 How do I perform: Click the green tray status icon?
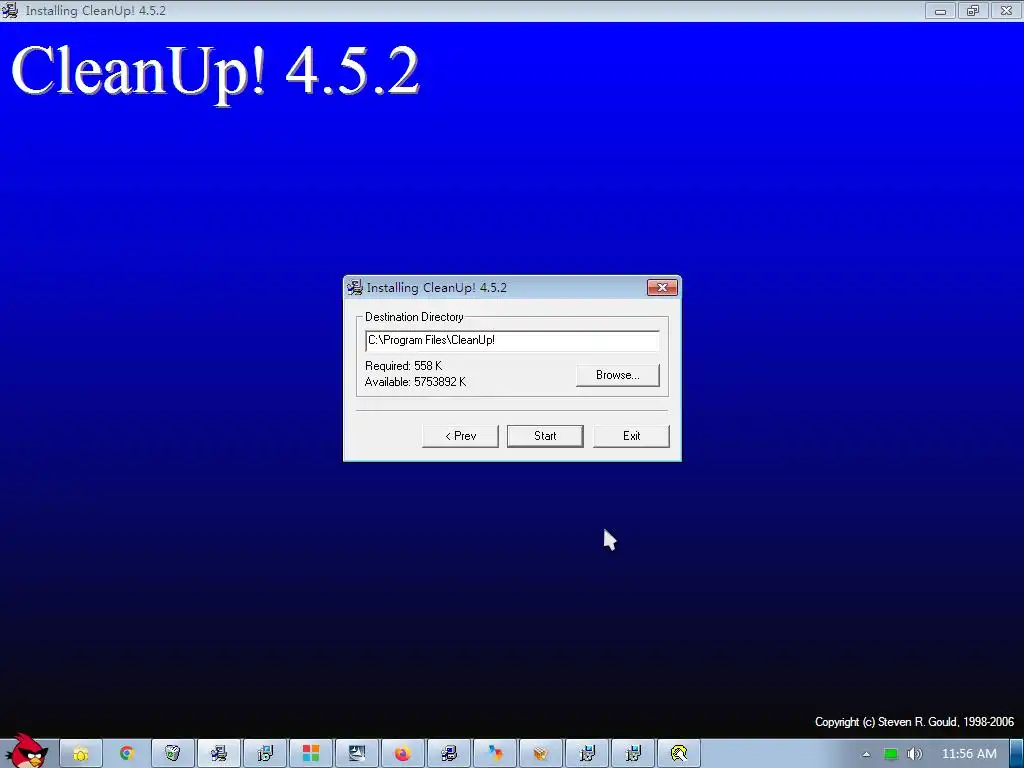click(891, 754)
